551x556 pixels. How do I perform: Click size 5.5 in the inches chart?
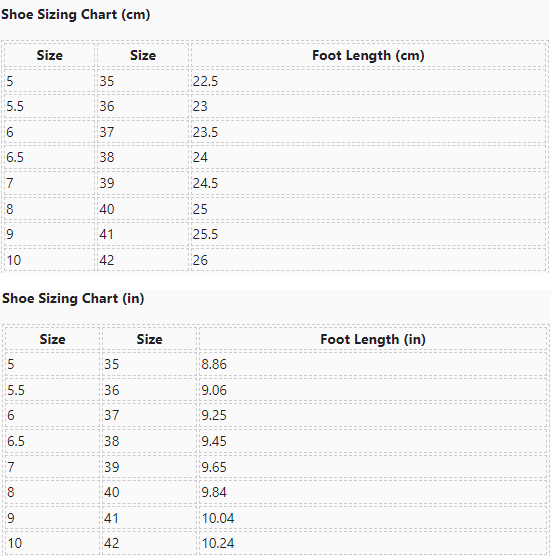coord(52,390)
